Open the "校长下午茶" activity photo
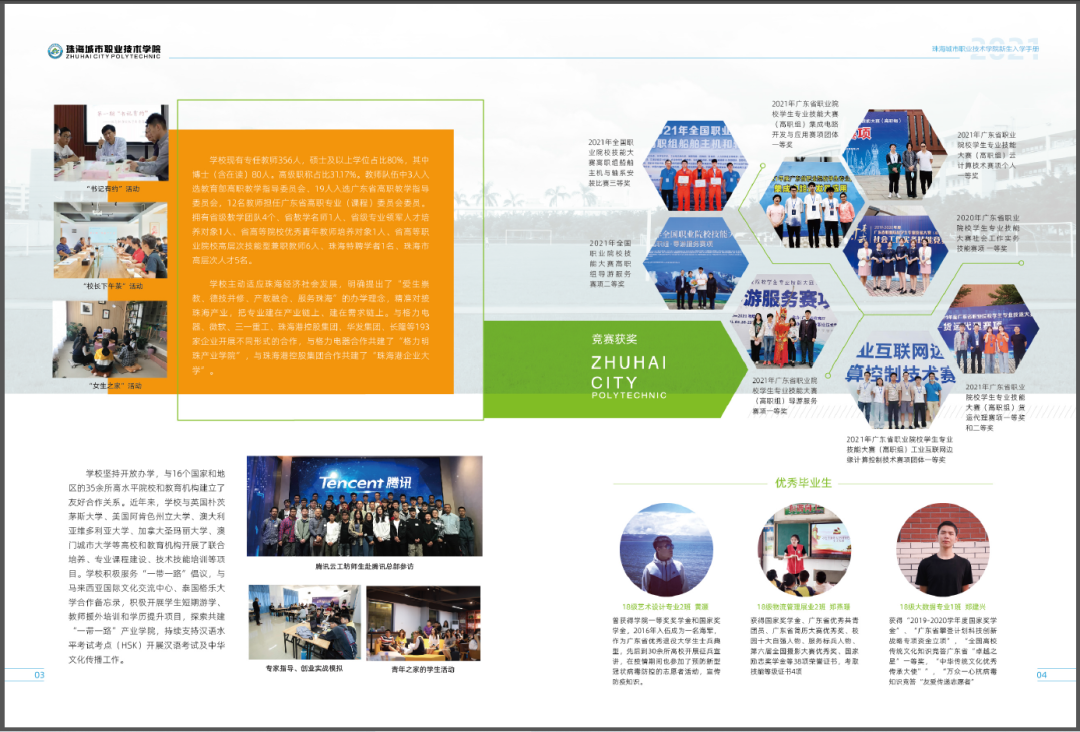Viewport: 1080px width, 732px height. click(110, 240)
